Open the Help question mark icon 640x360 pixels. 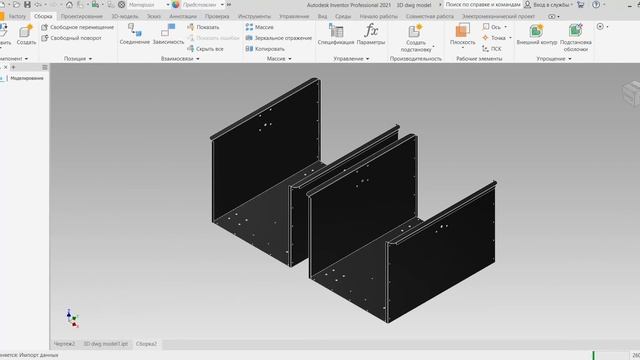(596, 4)
